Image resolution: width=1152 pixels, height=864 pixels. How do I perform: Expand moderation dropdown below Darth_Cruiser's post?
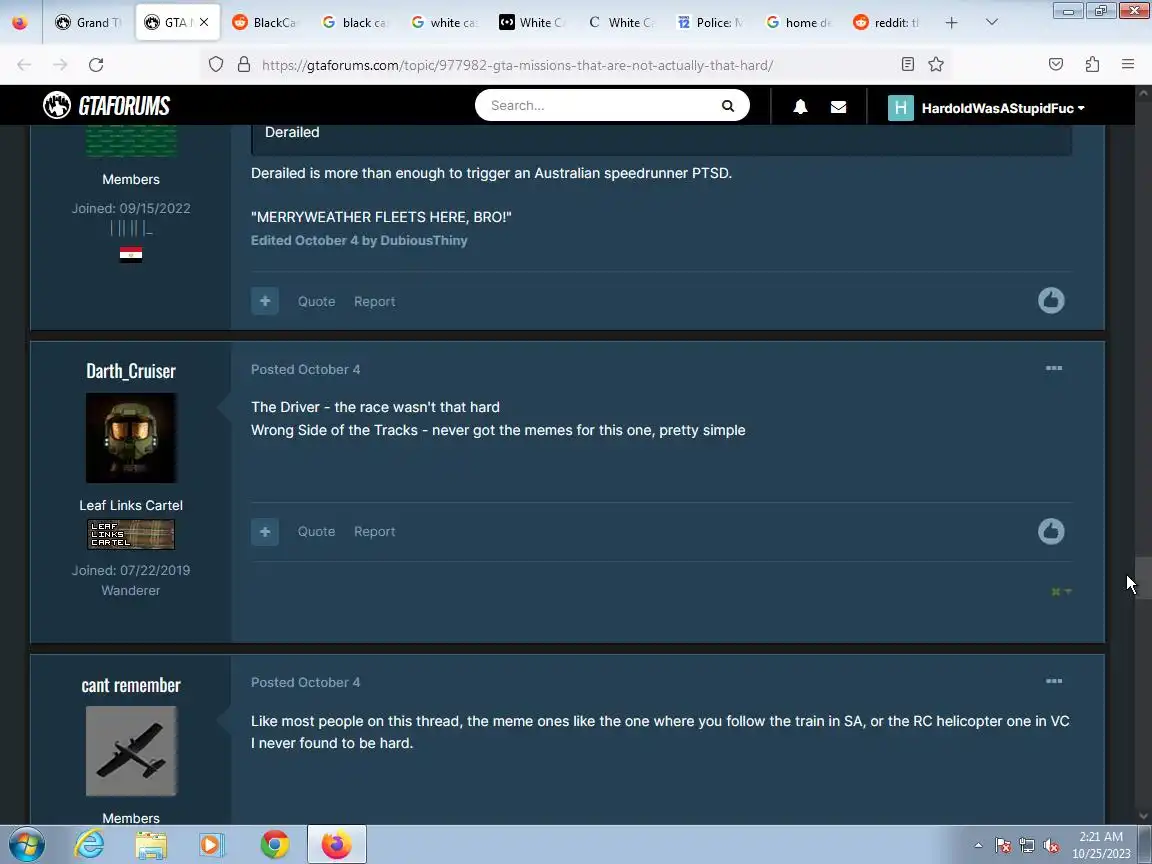click(x=1061, y=591)
